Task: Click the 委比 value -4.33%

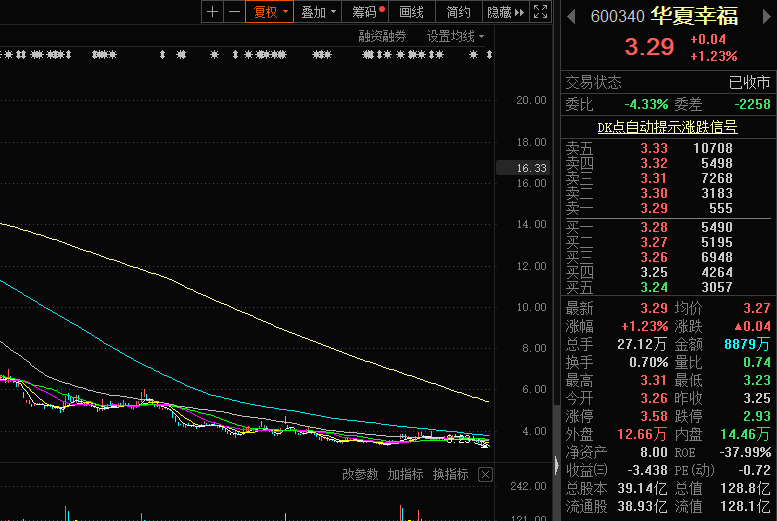Action: [646, 105]
